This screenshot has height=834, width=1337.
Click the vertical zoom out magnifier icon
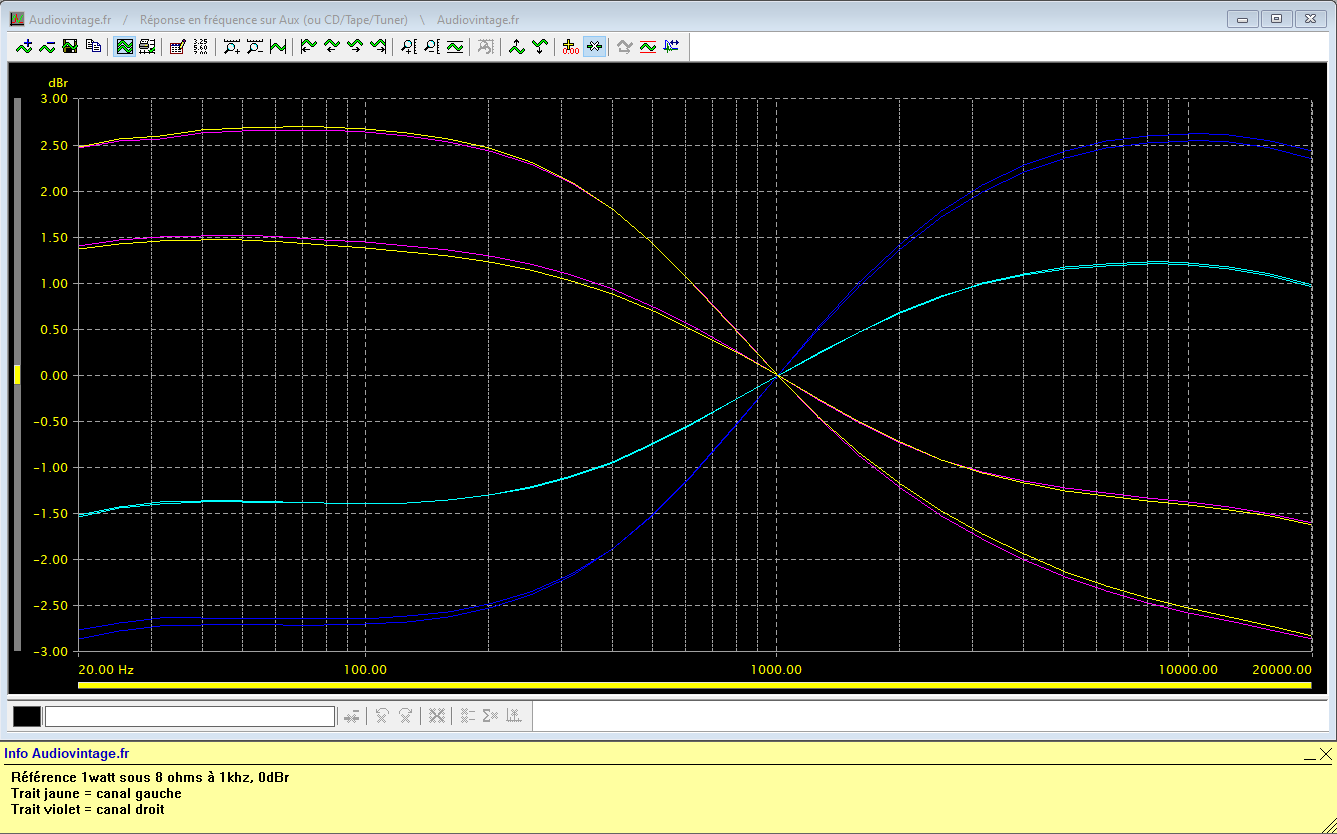click(432, 46)
